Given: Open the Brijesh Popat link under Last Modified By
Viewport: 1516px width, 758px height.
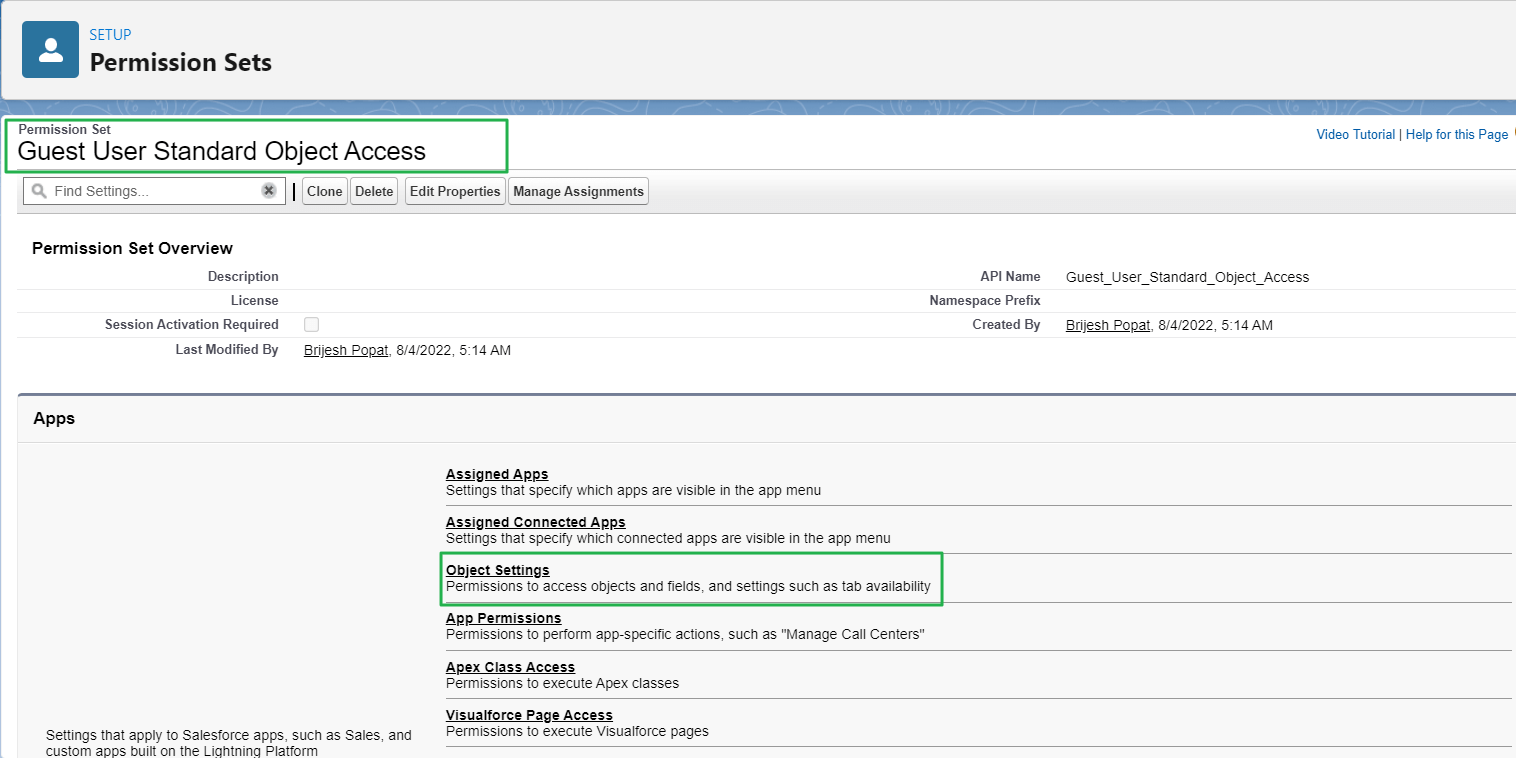Looking at the screenshot, I should (x=345, y=350).
